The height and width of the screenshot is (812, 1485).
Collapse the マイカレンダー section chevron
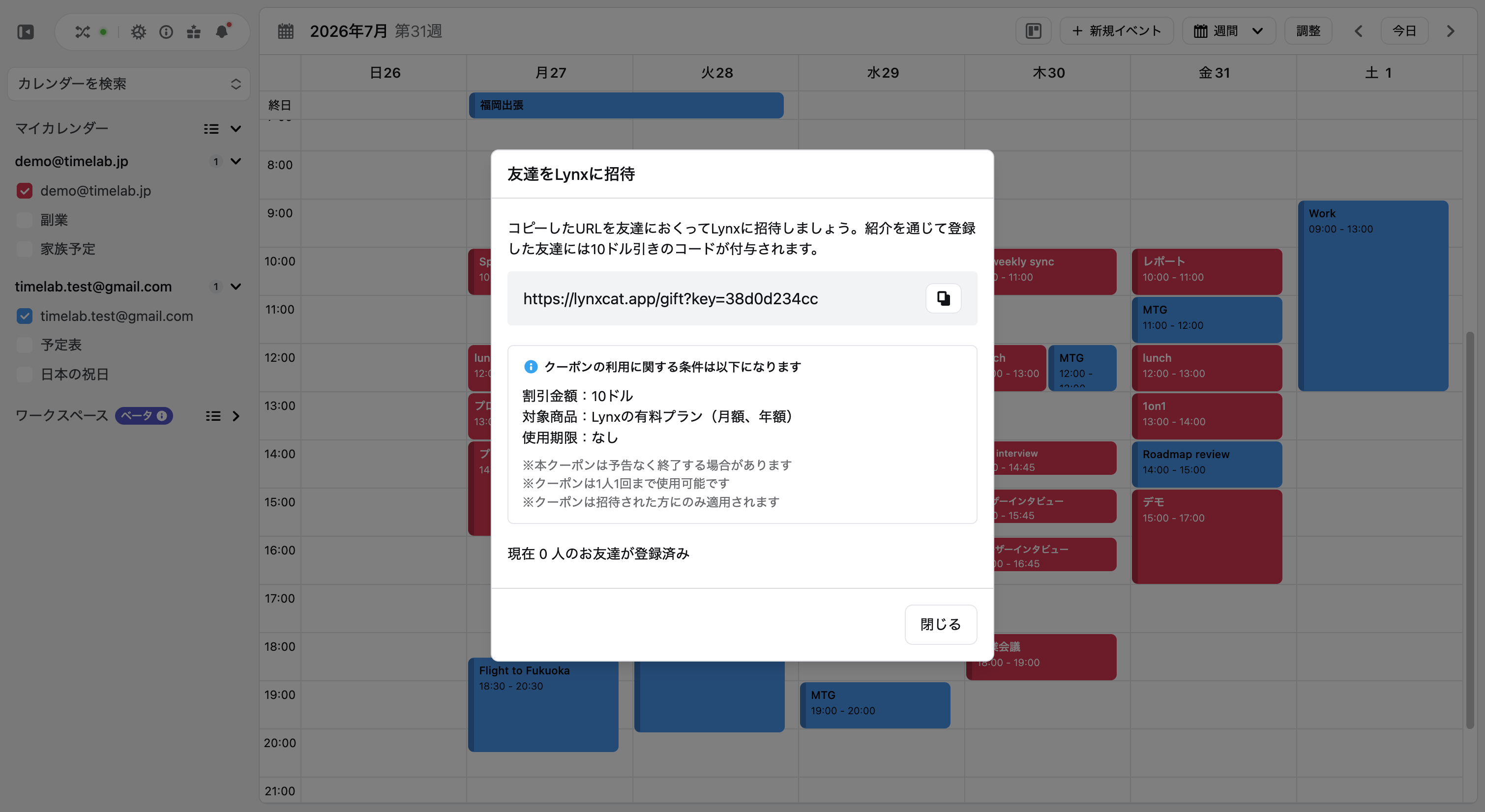tap(236, 128)
